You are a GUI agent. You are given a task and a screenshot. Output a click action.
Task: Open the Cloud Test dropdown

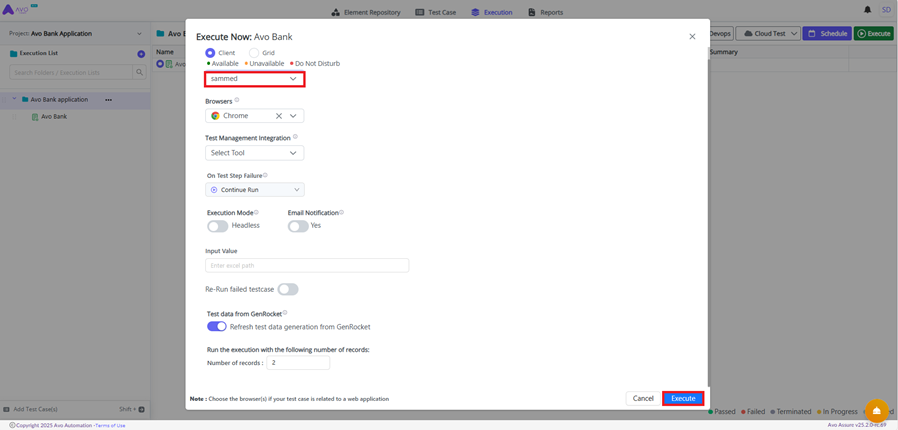click(767, 34)
